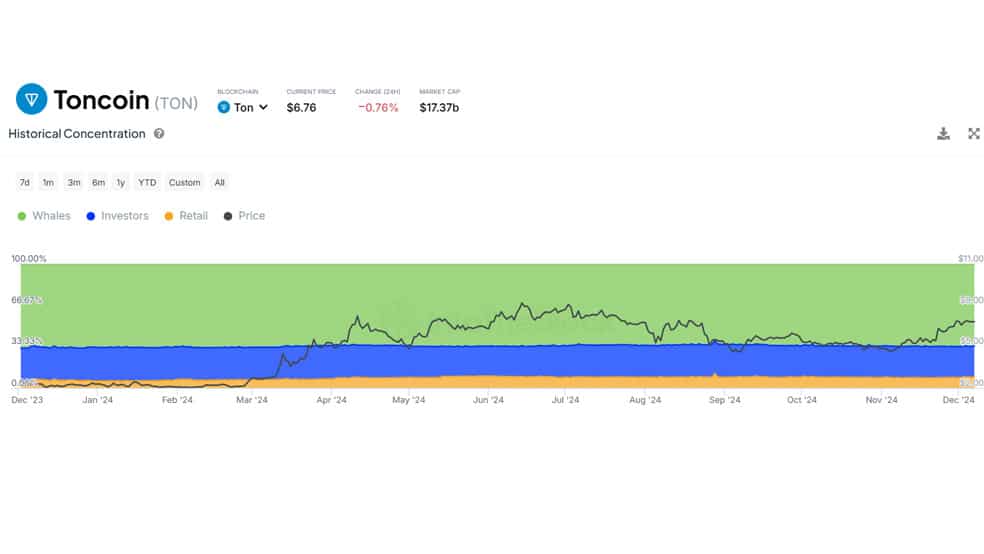Click the Toncoin logo icon
This screenshot has height=554, width=984.
[x=31, y=99]
